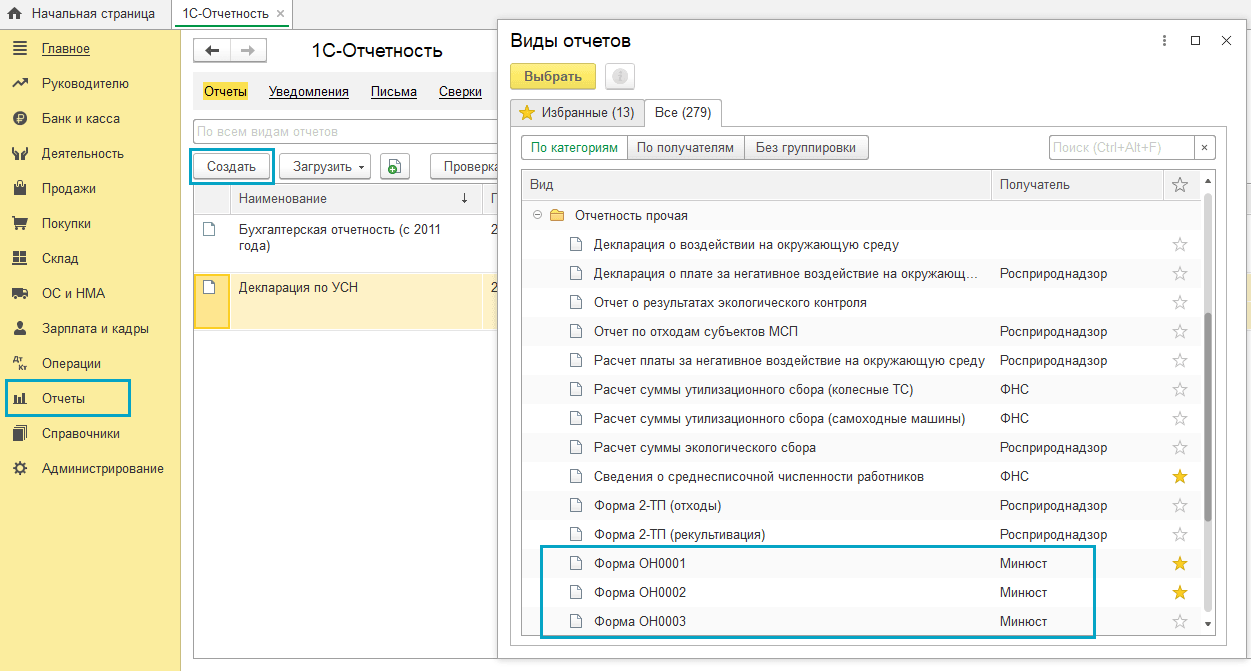
Task: Click the Поиск search field in dialog
Action: [x=1120, y=148]
